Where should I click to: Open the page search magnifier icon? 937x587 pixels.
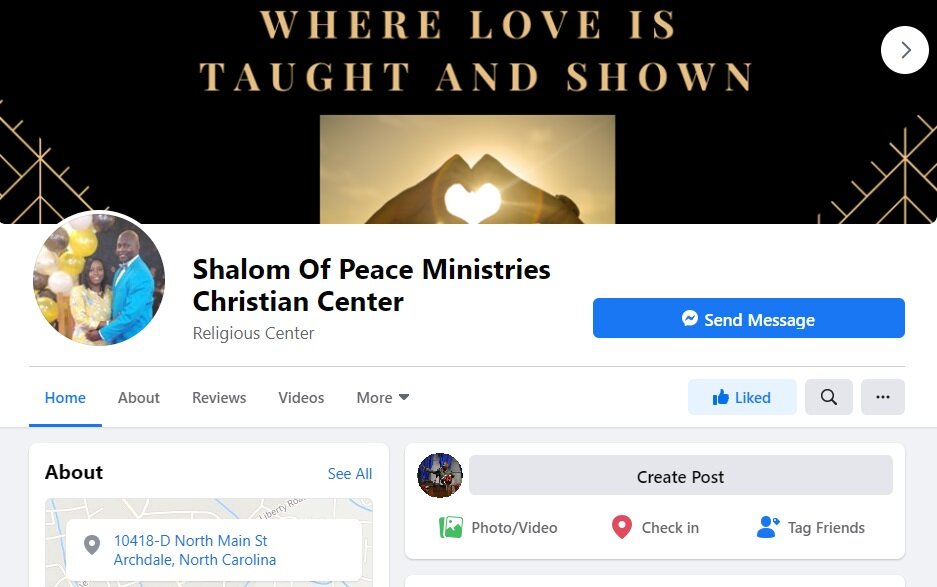[828, 397]
